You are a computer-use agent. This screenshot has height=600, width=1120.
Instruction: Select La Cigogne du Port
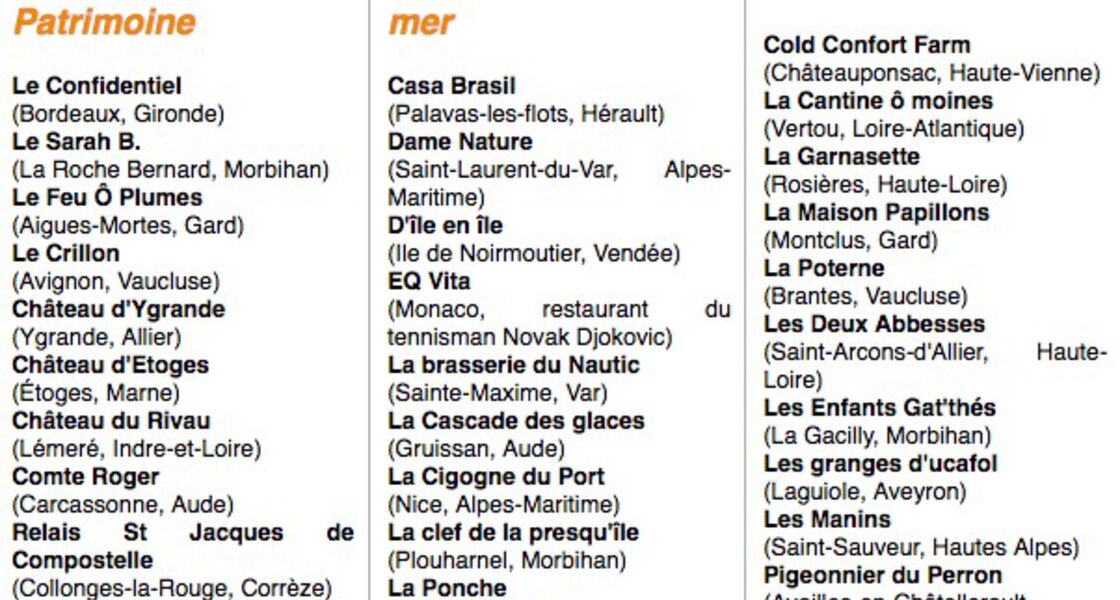coord(496,477)
